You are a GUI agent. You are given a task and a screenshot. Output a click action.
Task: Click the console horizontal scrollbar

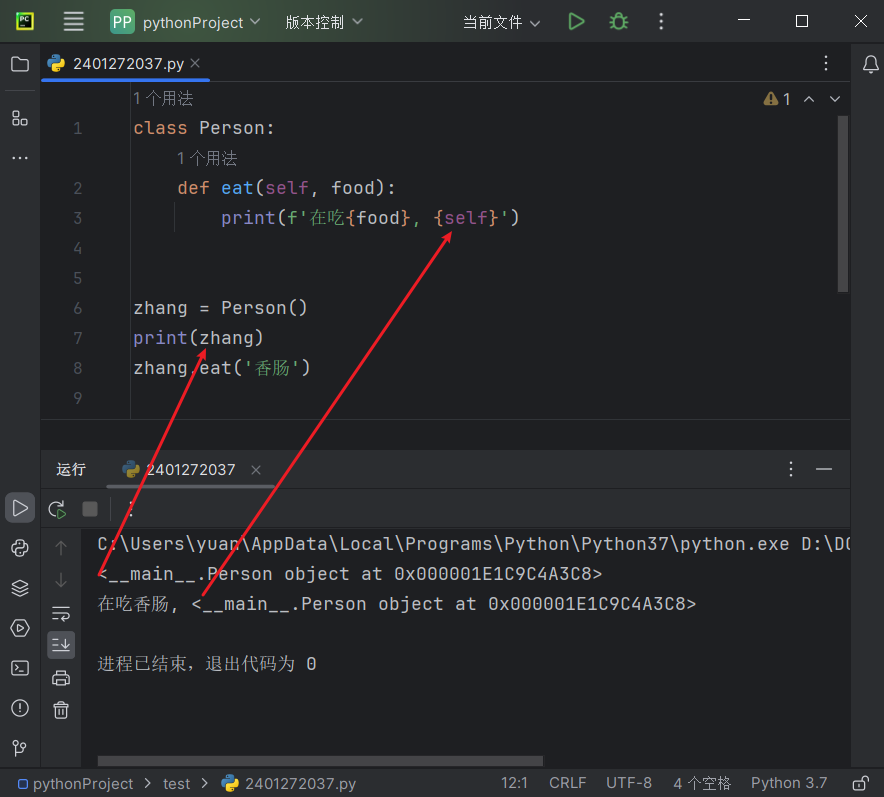tap(320, 761)
